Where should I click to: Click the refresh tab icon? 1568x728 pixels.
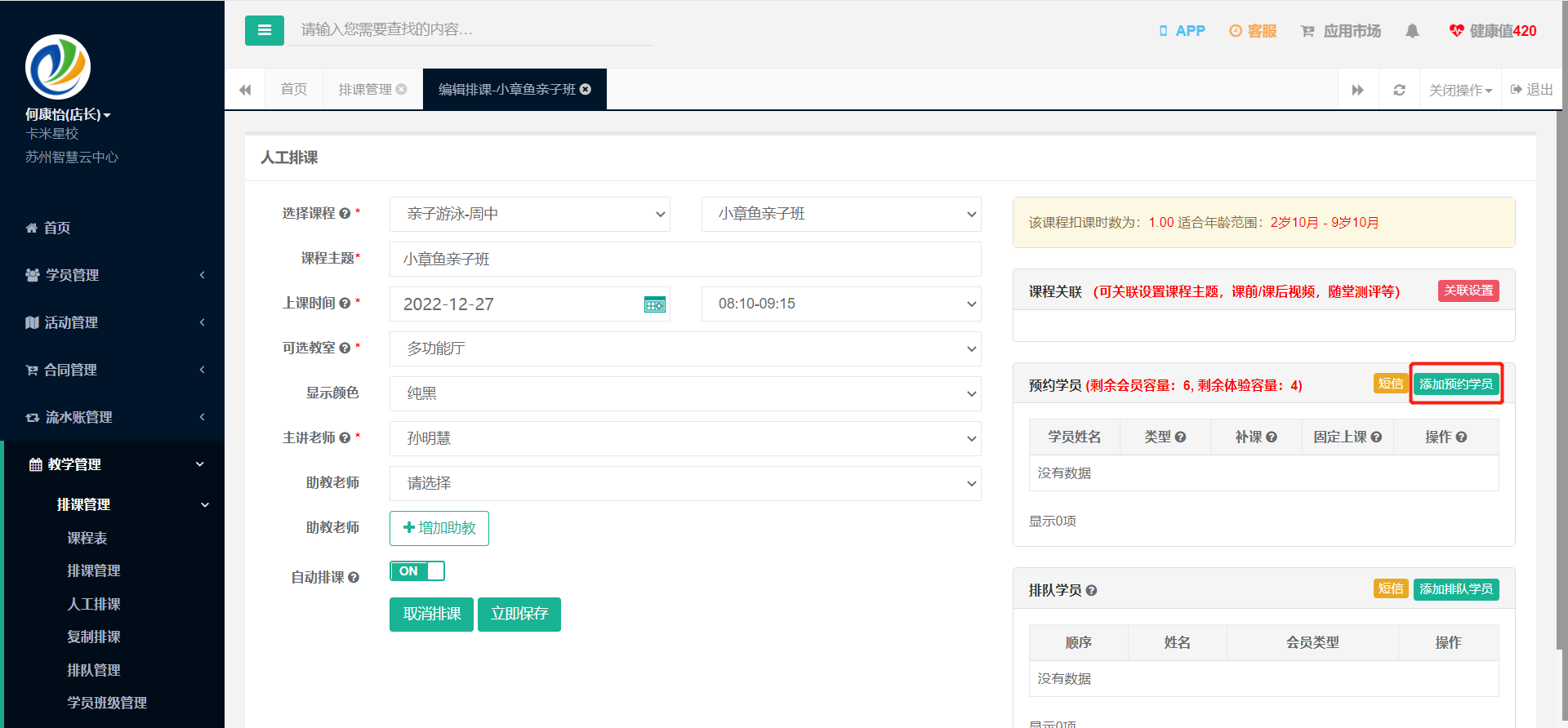(1399, 90)
